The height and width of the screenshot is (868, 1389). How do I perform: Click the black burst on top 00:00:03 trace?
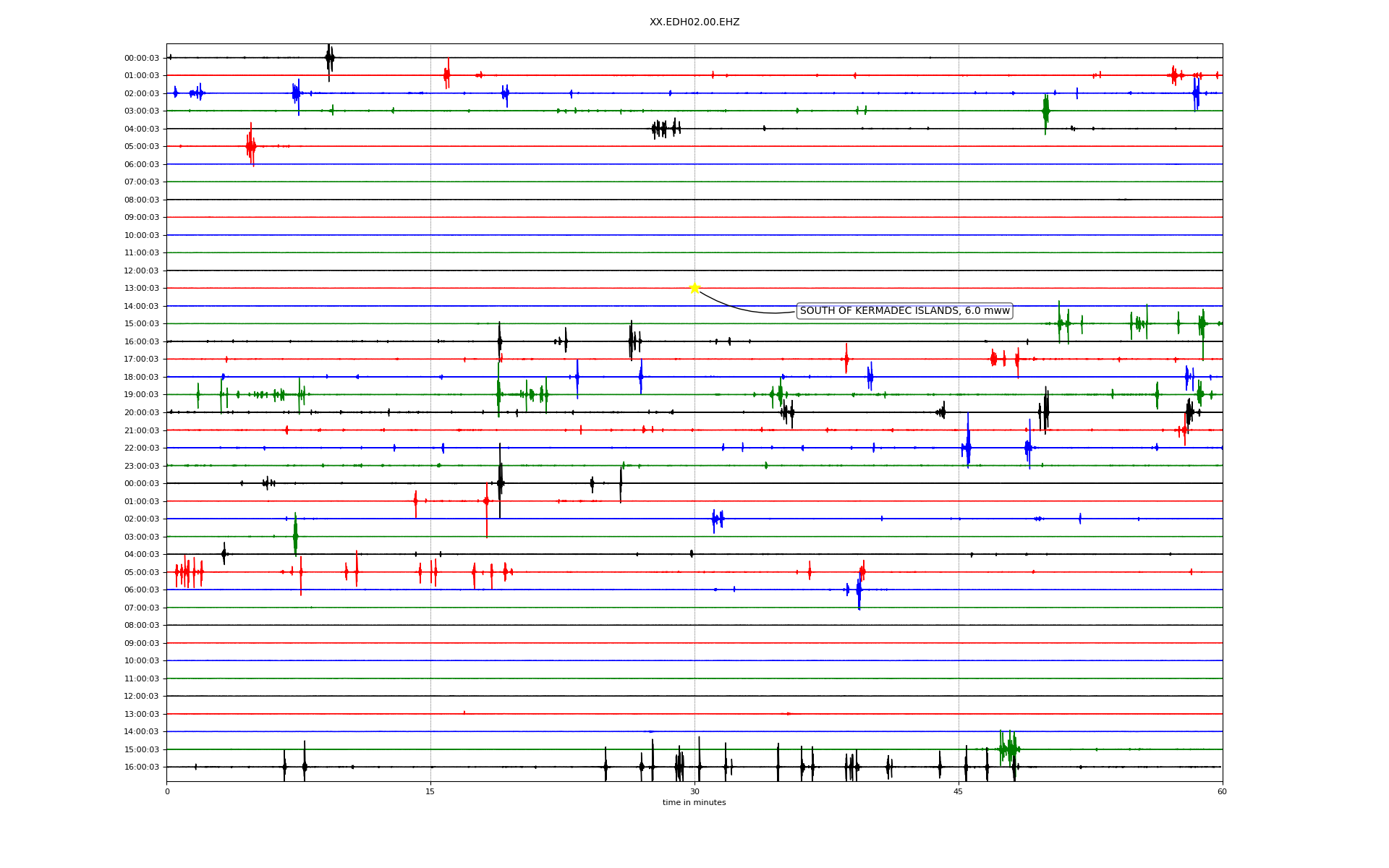(329, 58)
